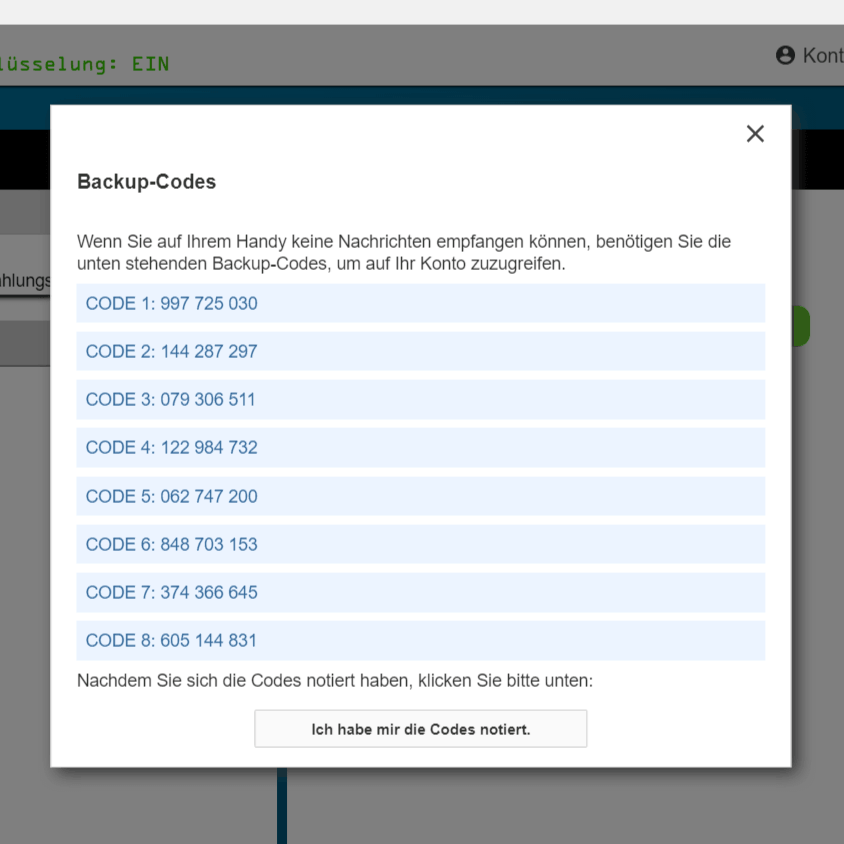Click the account user icon in header
The width and height of the screenshot is (844, 844).
click(785, 55)
